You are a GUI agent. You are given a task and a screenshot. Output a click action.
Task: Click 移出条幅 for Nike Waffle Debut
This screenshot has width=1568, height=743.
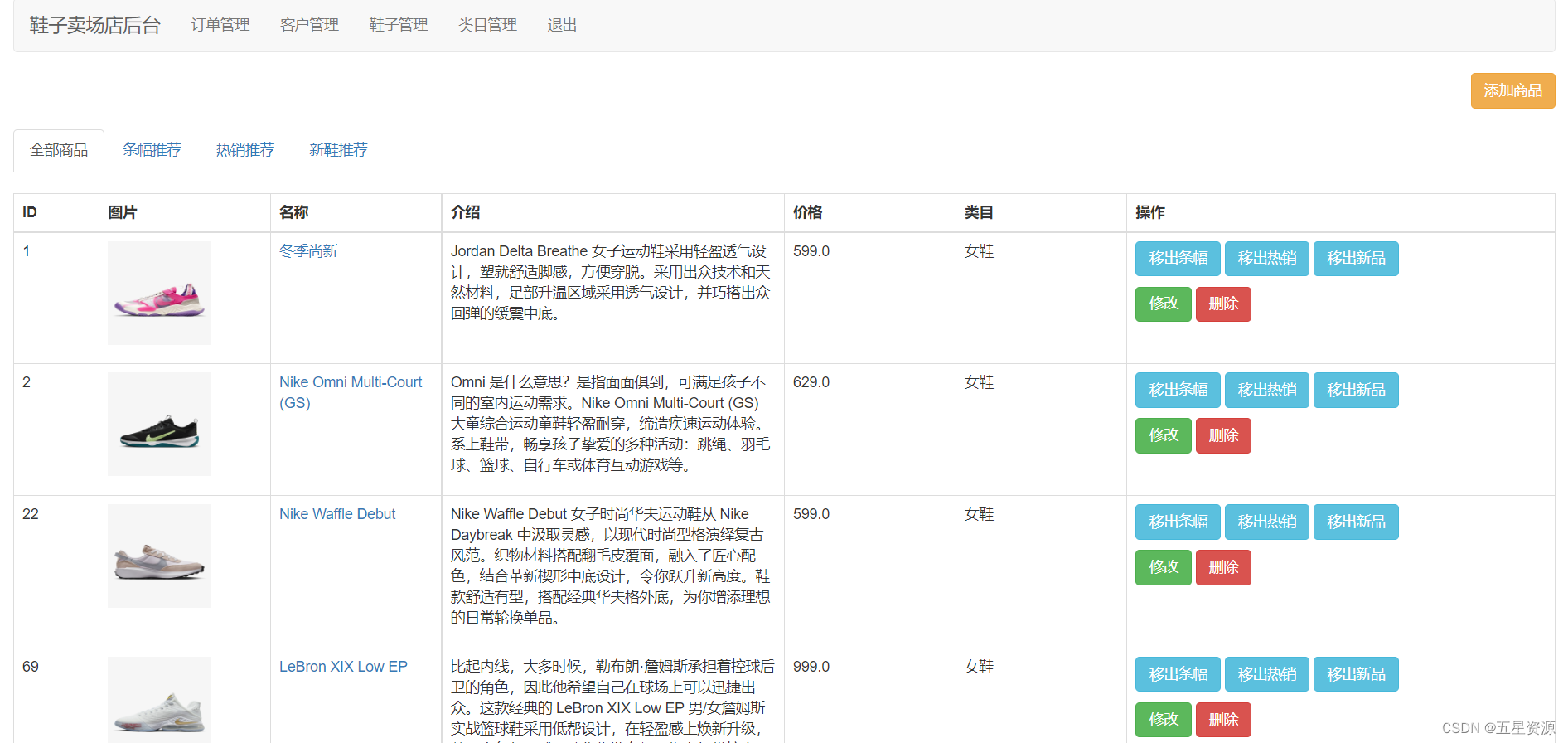[1178, 522]
